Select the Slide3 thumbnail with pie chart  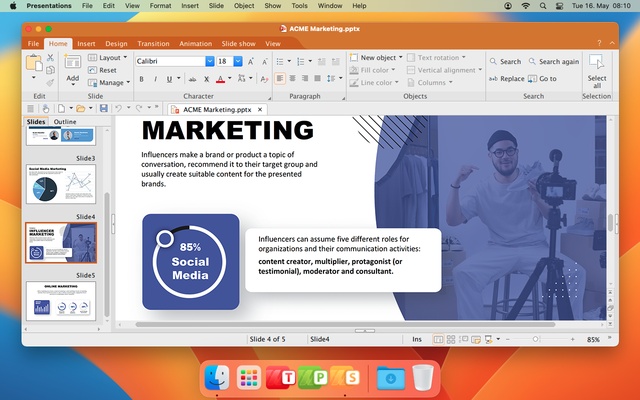61,184
